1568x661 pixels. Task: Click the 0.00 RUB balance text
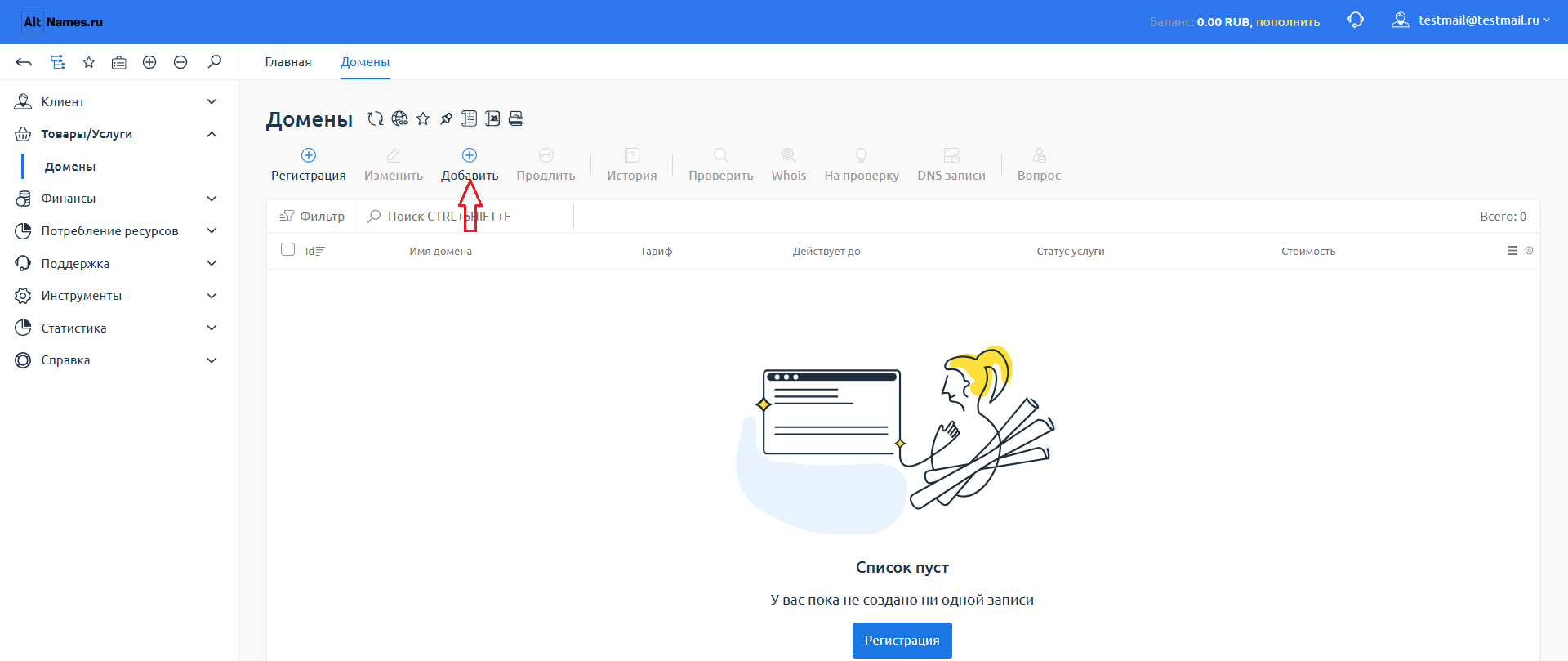tap(1223, 22)
